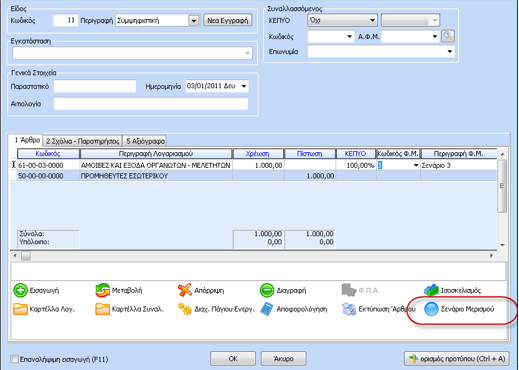Open Καρτέλλα Συναλ. folder icon

click(102, 309)
